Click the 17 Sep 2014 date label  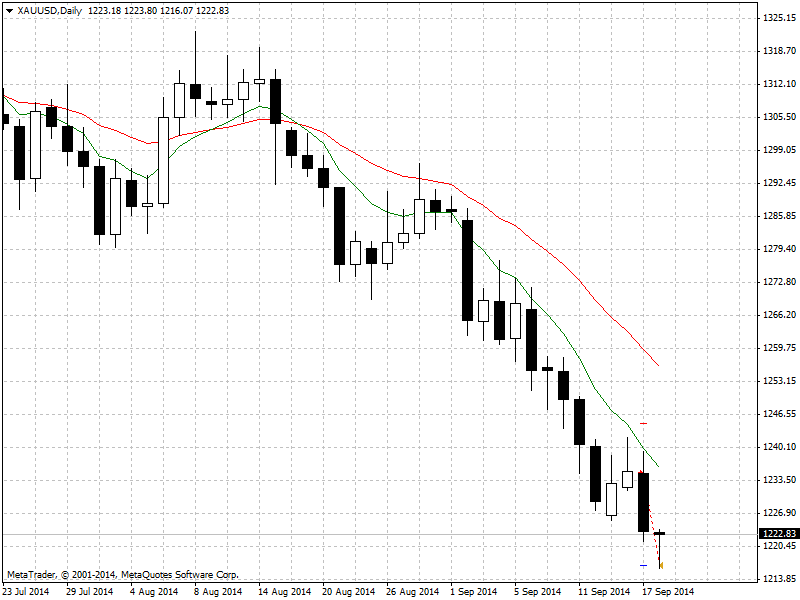pos(668,592)
